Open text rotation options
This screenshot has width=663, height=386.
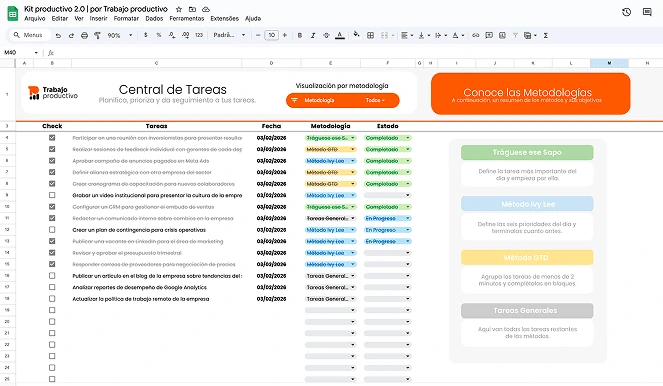tap(458, 36)
